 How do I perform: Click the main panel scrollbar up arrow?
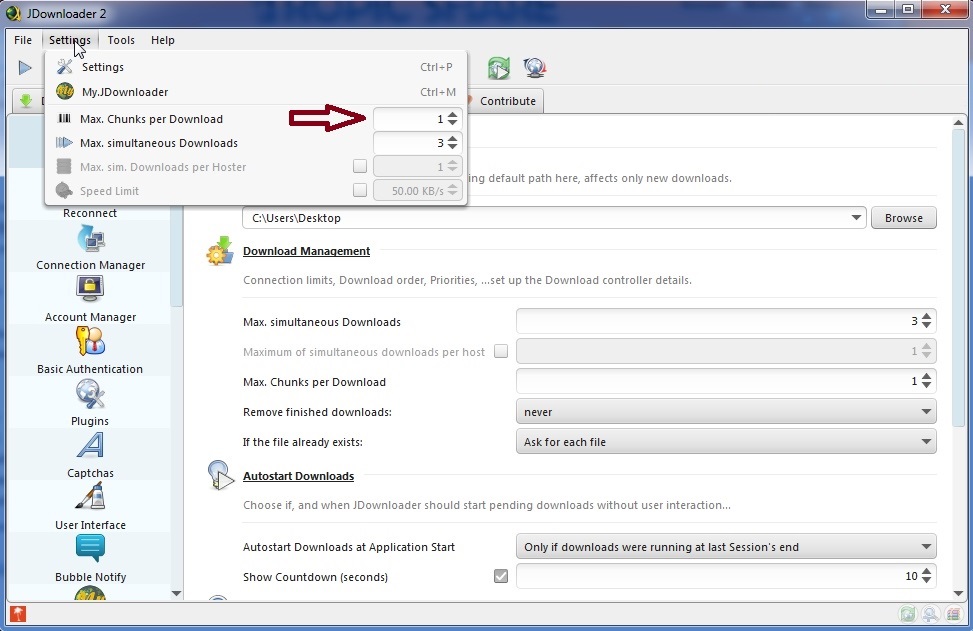coord(959,122)
